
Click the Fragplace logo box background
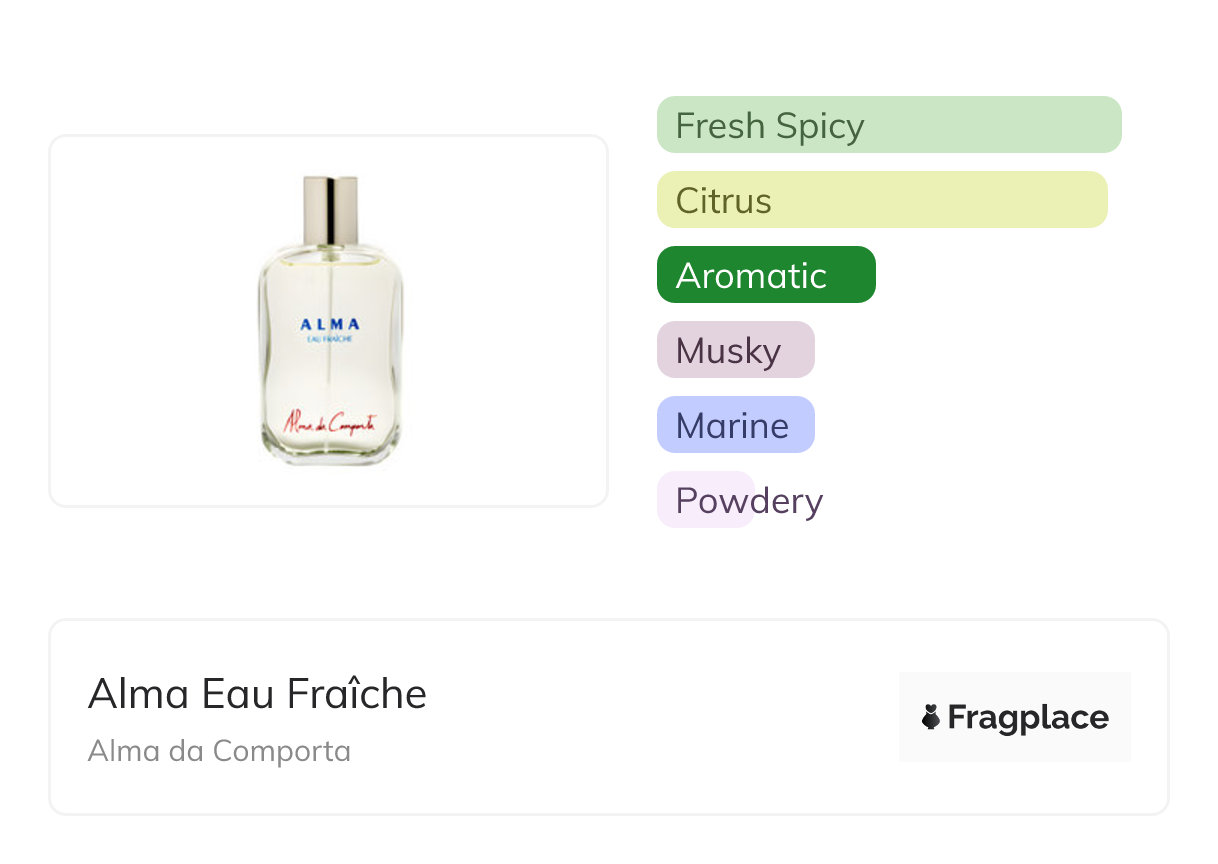[x=1015, y=690]
